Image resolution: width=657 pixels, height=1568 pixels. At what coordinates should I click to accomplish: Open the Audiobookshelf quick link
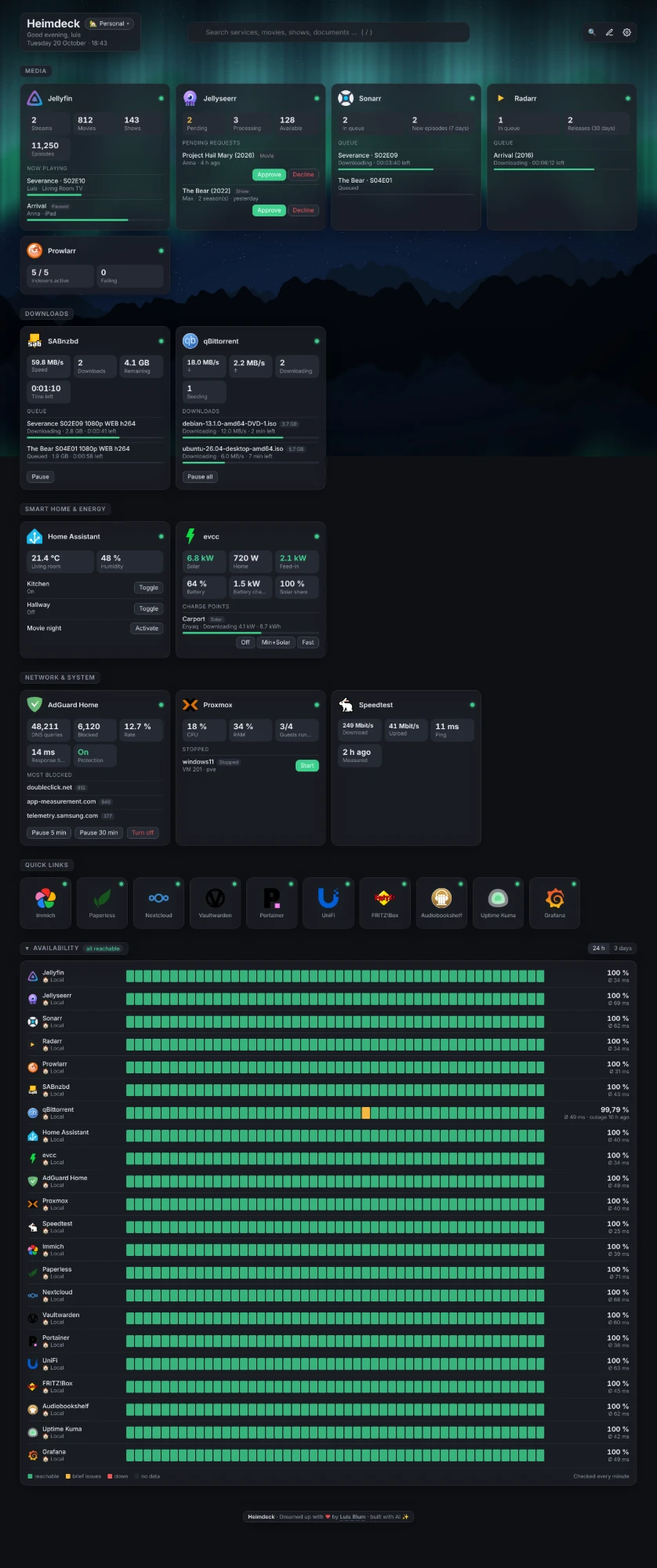click(441, 903)
